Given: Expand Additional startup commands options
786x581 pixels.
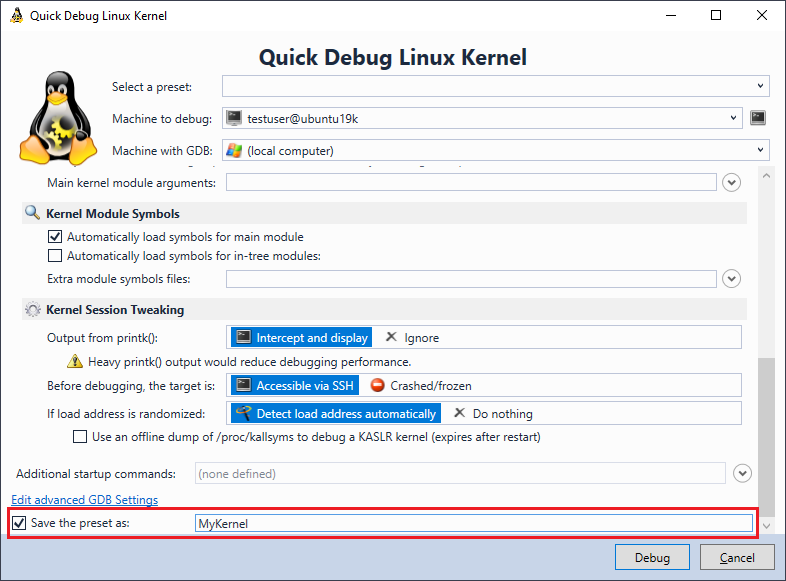Looking at the screenshot, I should coord(742,473).
